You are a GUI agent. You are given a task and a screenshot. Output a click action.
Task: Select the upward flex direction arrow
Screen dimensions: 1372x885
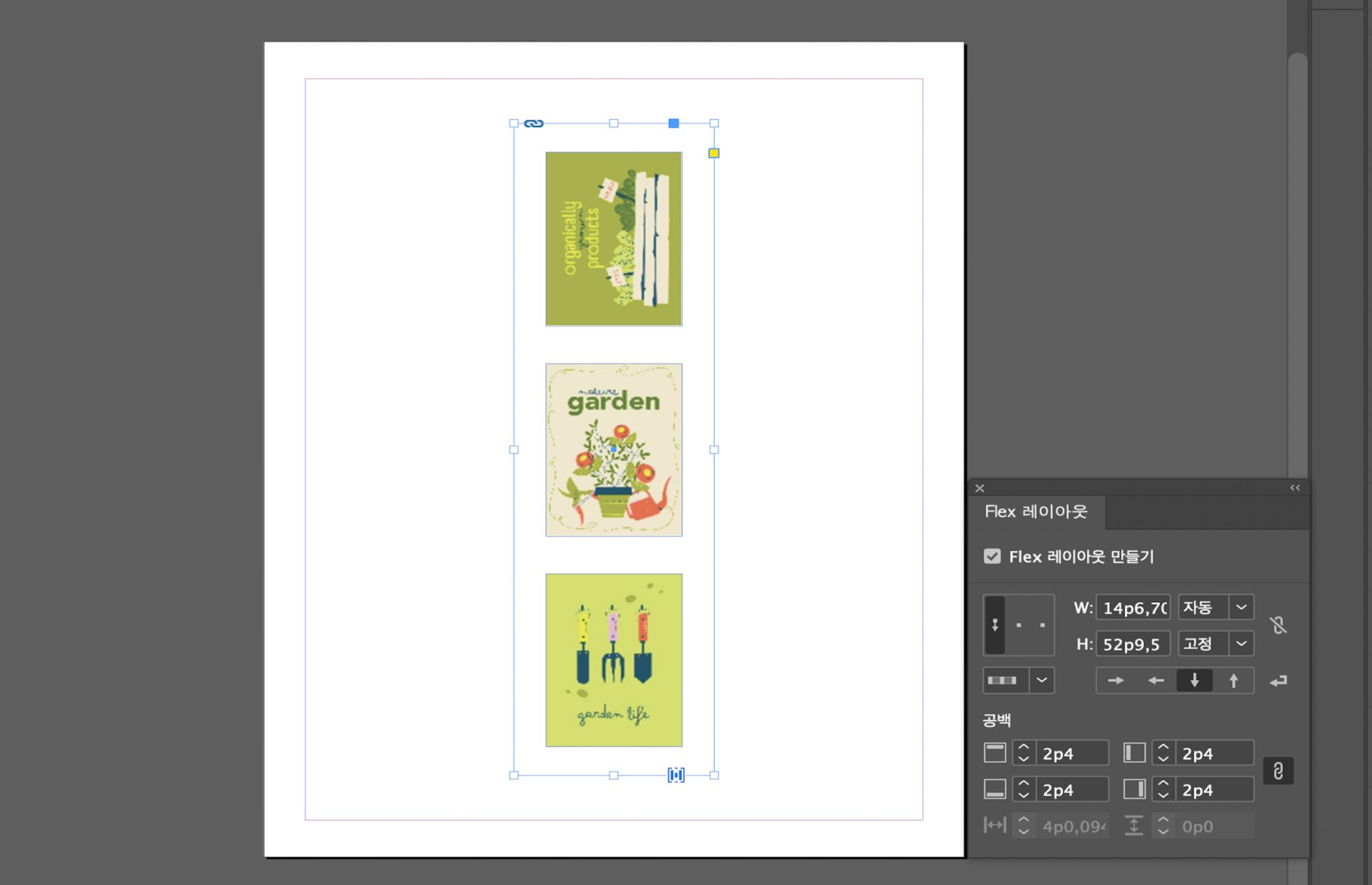point(1233,681)
